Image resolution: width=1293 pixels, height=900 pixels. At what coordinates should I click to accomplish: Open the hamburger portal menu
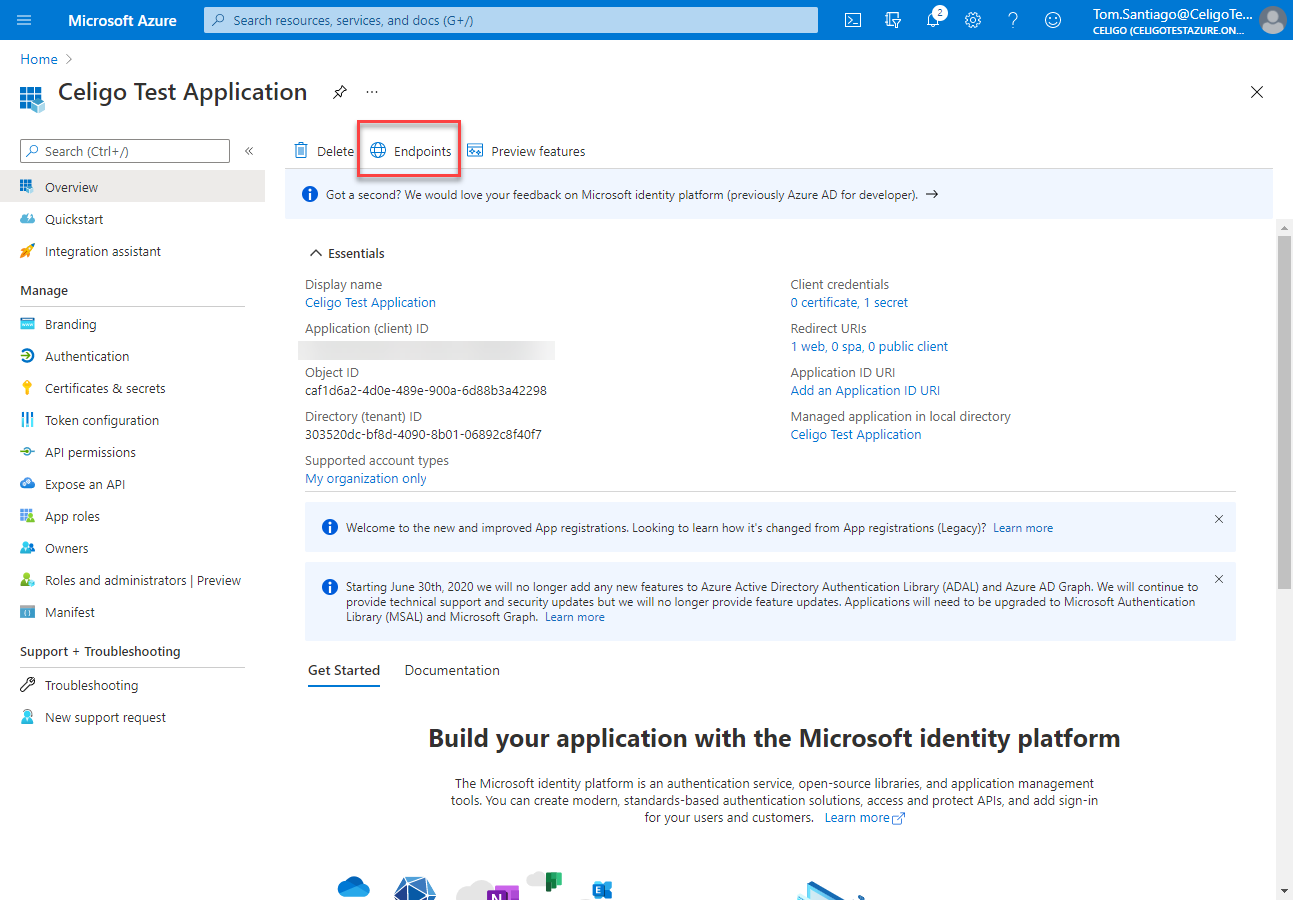(25, 20)
